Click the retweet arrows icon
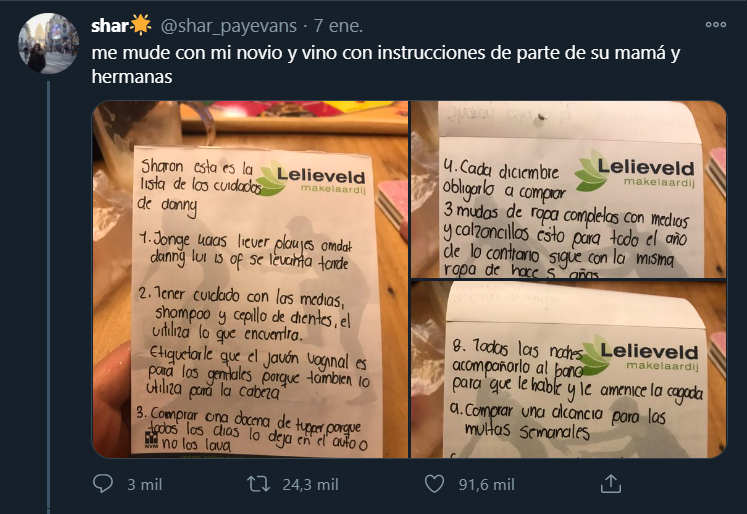The image size is (747, 514). 258,484
